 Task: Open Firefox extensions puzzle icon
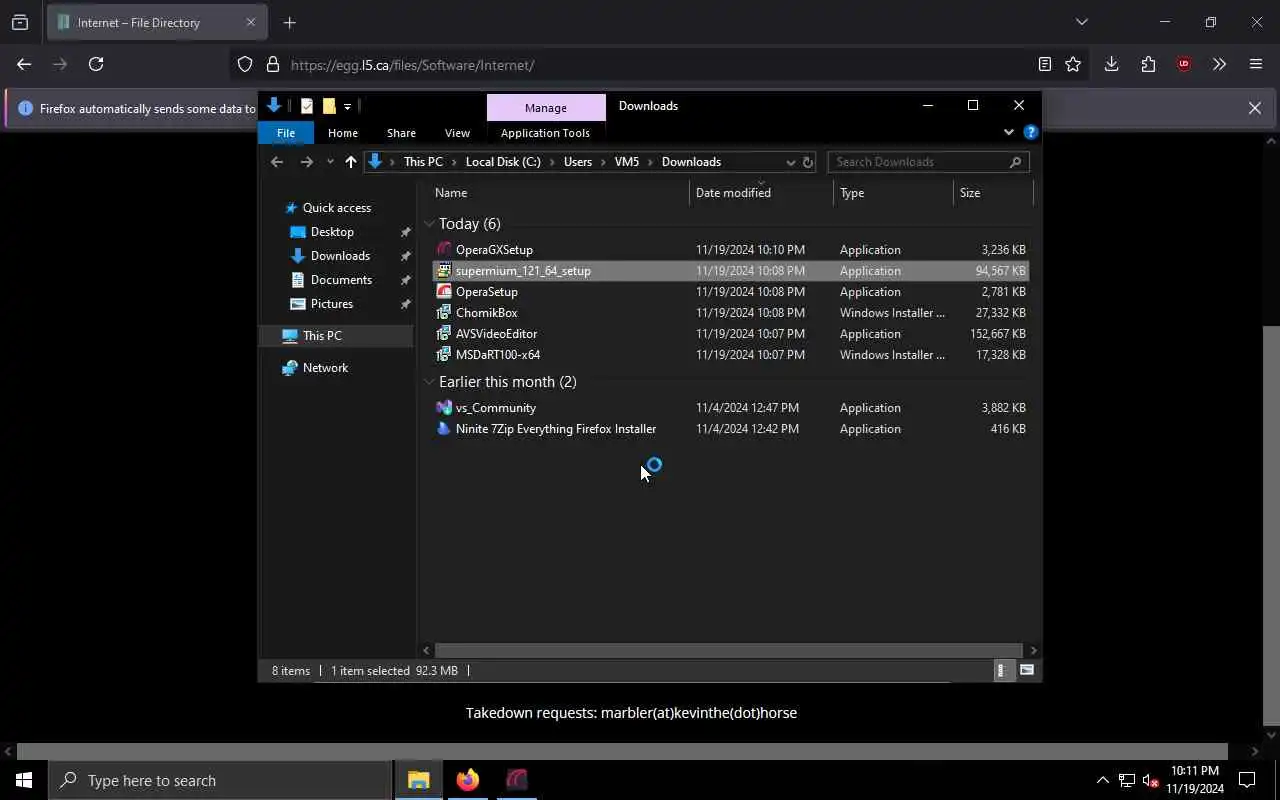pos(1148,64)
